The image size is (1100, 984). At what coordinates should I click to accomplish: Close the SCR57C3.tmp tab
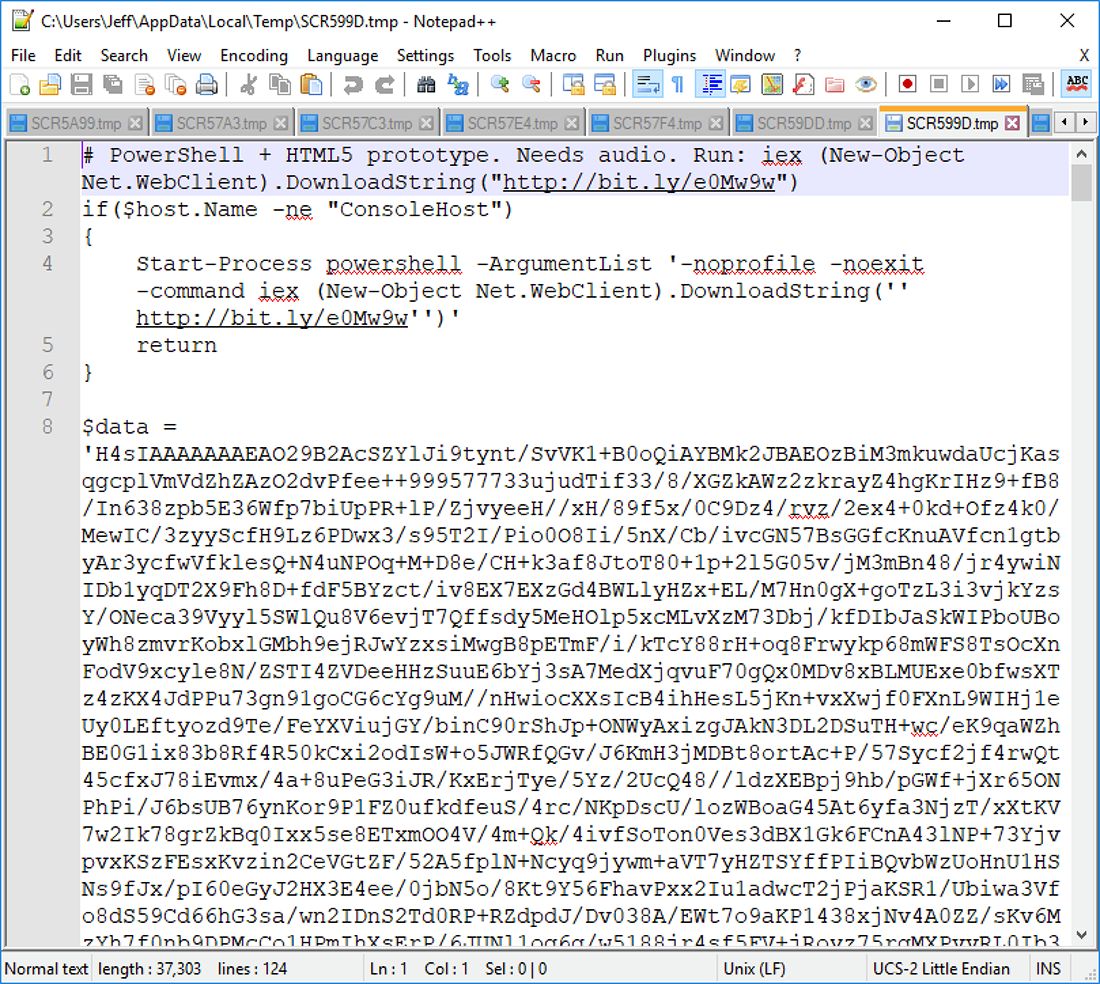click(x=426, y=123)
